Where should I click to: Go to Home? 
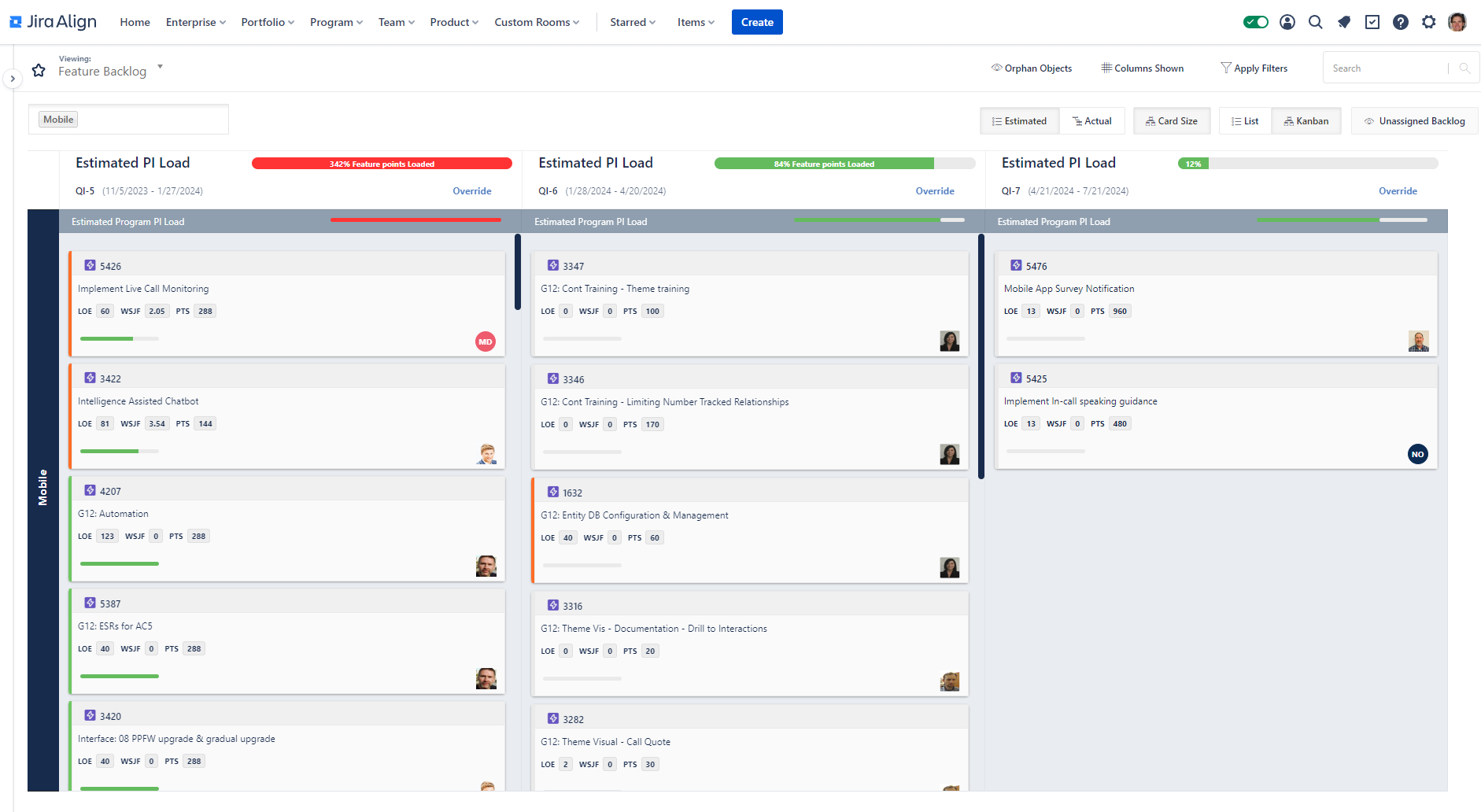pos(135,22)
